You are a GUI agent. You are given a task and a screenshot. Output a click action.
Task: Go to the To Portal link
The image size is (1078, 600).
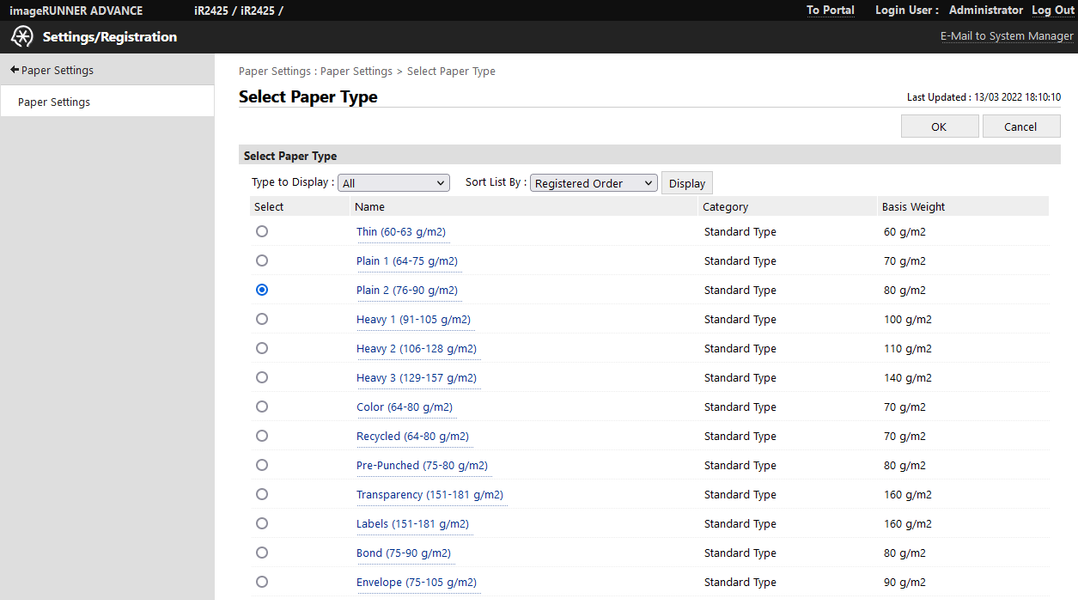(x=830, y=10)
